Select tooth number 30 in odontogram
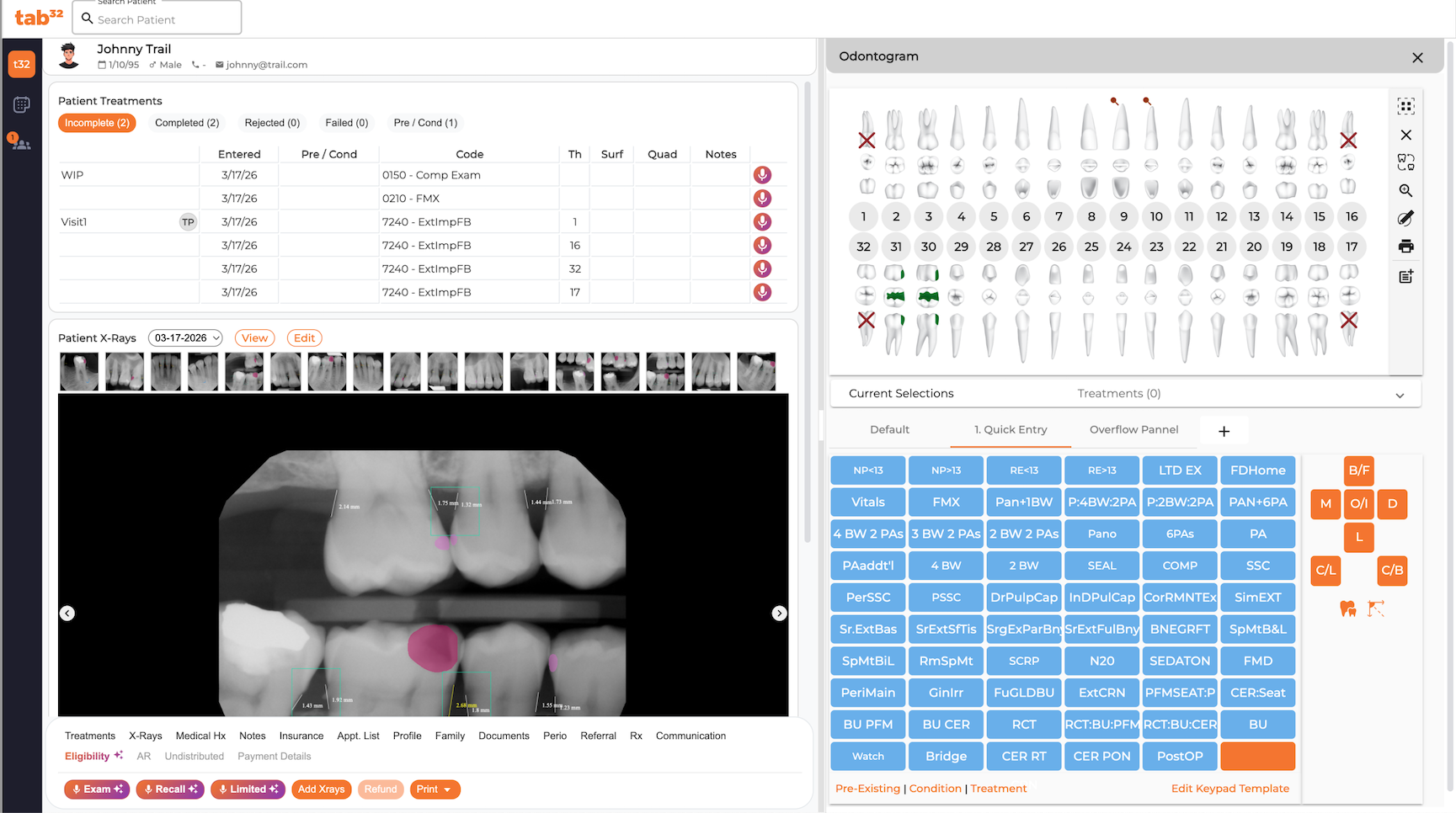This screenshot has height=813, width=1456. tap(928, 247)
